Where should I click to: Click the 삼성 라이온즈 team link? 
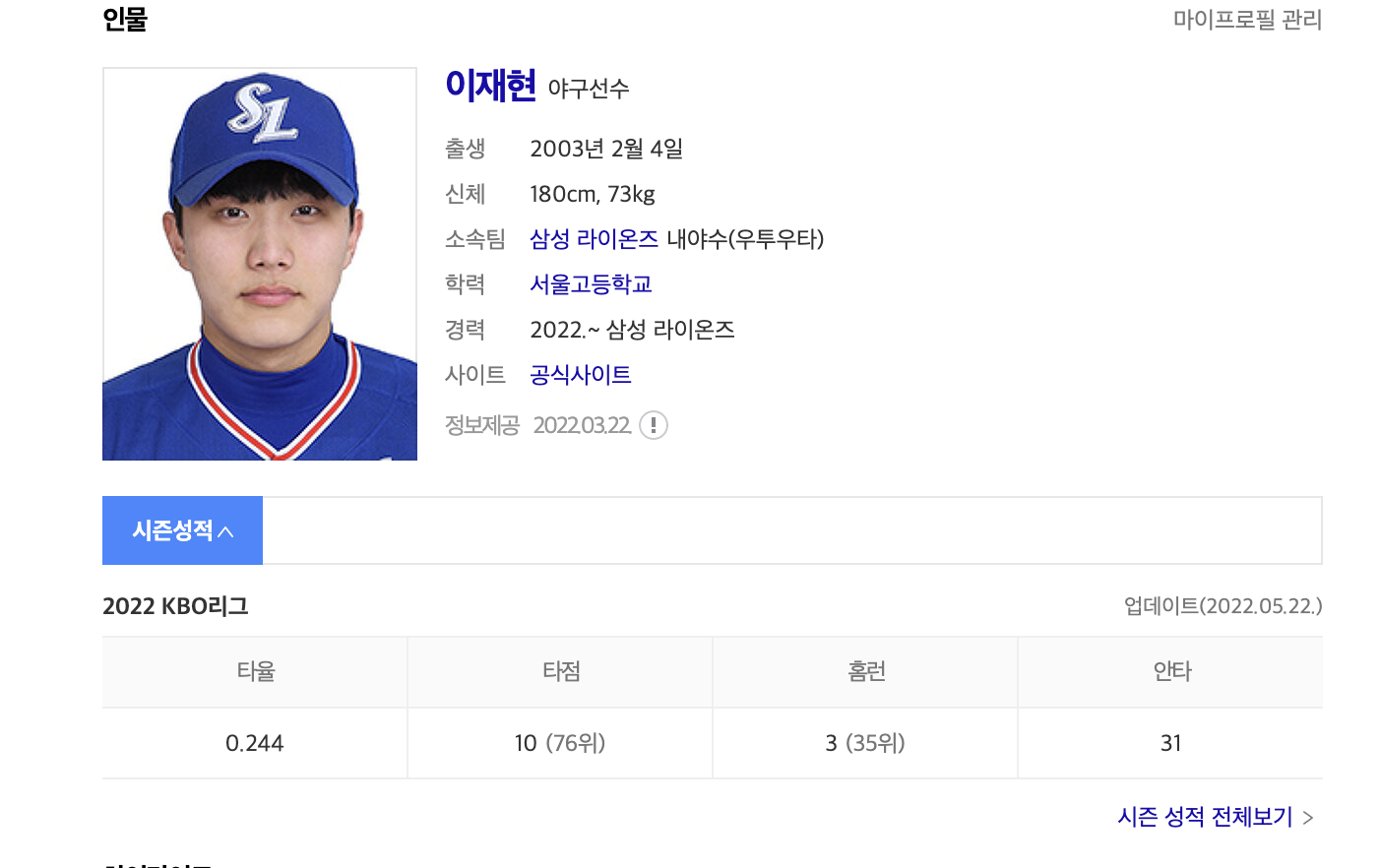pyautogui.click(x=595, y=238)
